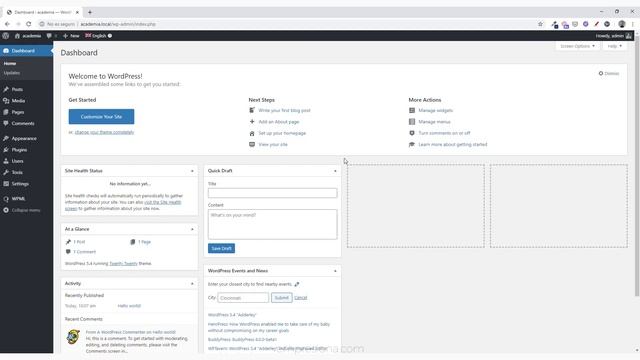Open comments bubble in admin bar
640x360 pixels.
(x=49, y=36)
